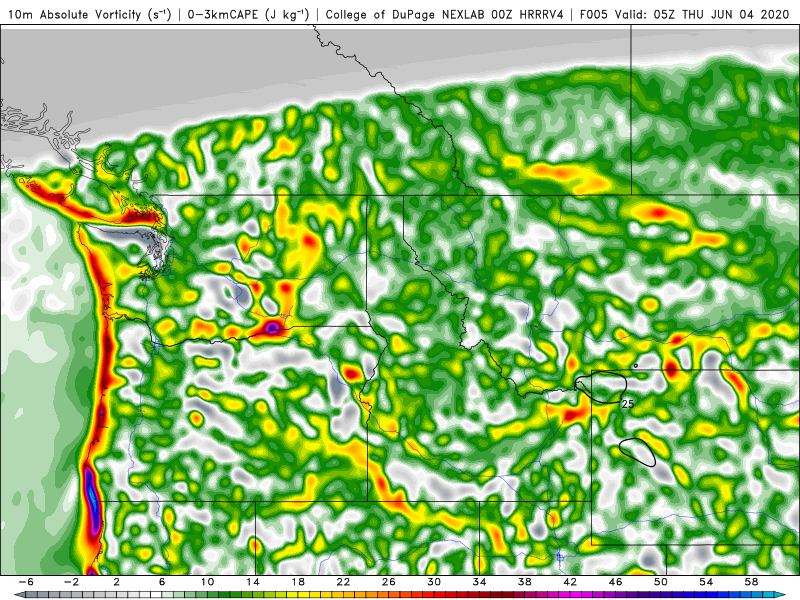Screen dimensions: 800x600
Task: Click the "6" colorbar tick label
Action: [x=162, y=582]
